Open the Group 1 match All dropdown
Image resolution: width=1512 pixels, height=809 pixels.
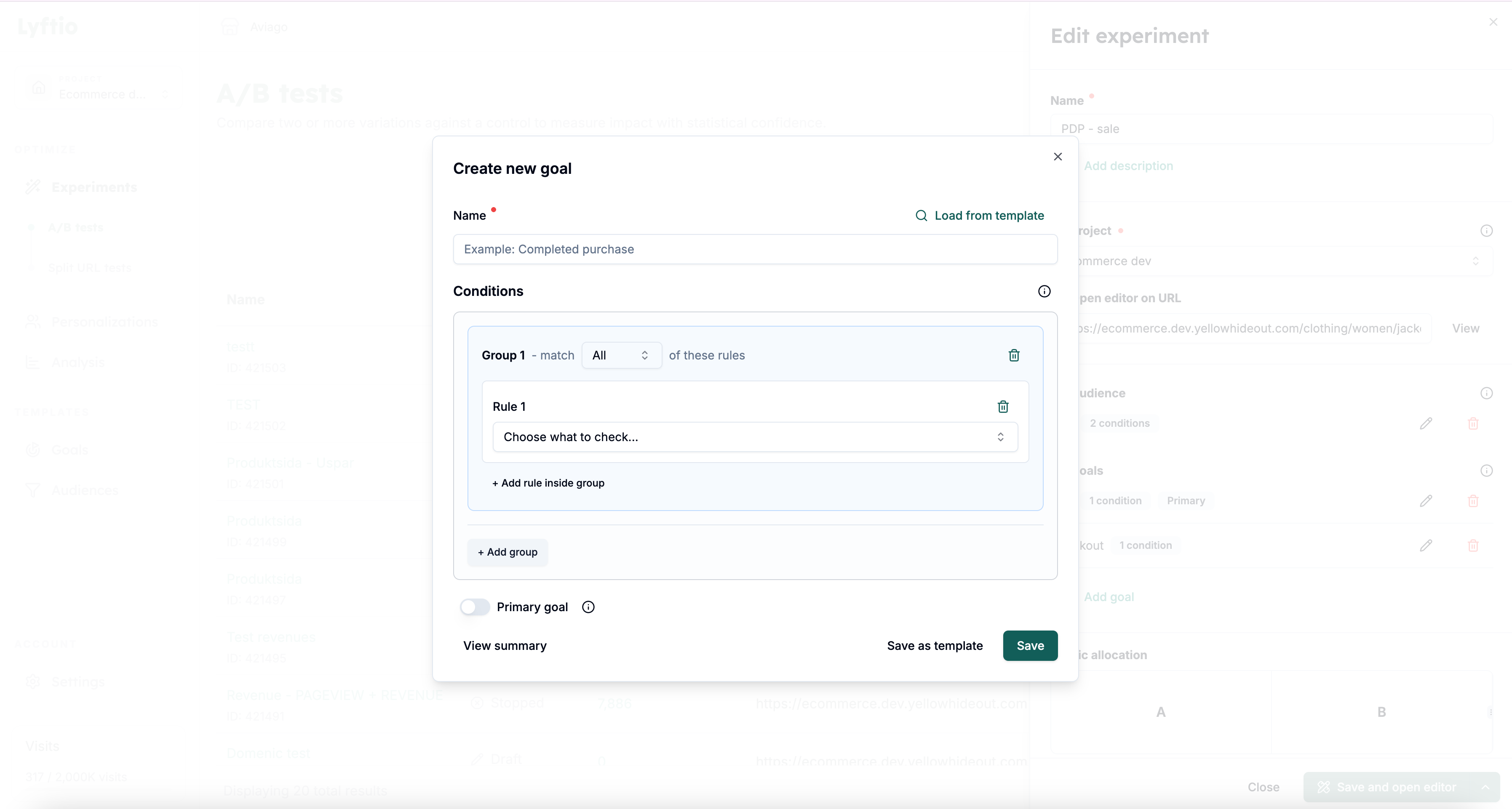pos(621,355)
